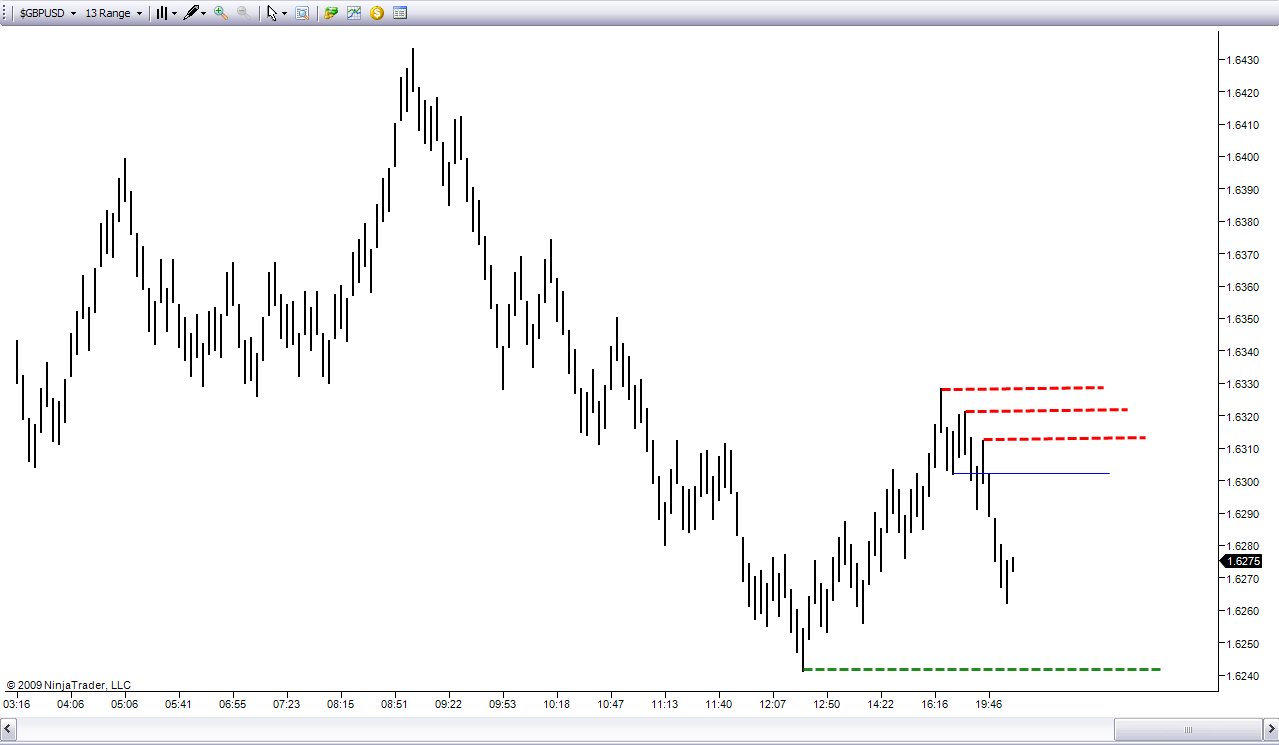Click the 03:16 time axis label
The width and height of the screenshot is (1279, 745).
coord(16,704)
